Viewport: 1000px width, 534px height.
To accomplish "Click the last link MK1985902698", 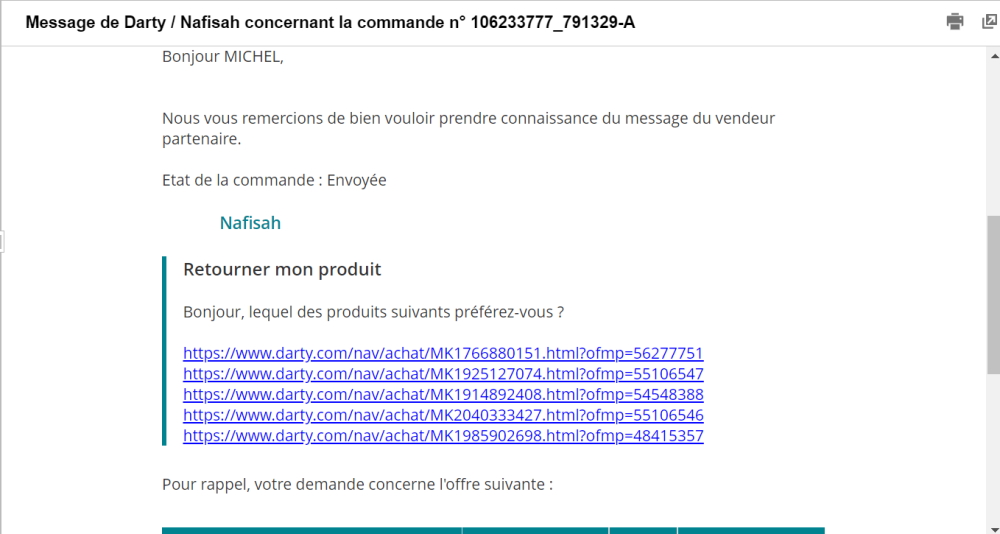I will (x=443, y=436).
